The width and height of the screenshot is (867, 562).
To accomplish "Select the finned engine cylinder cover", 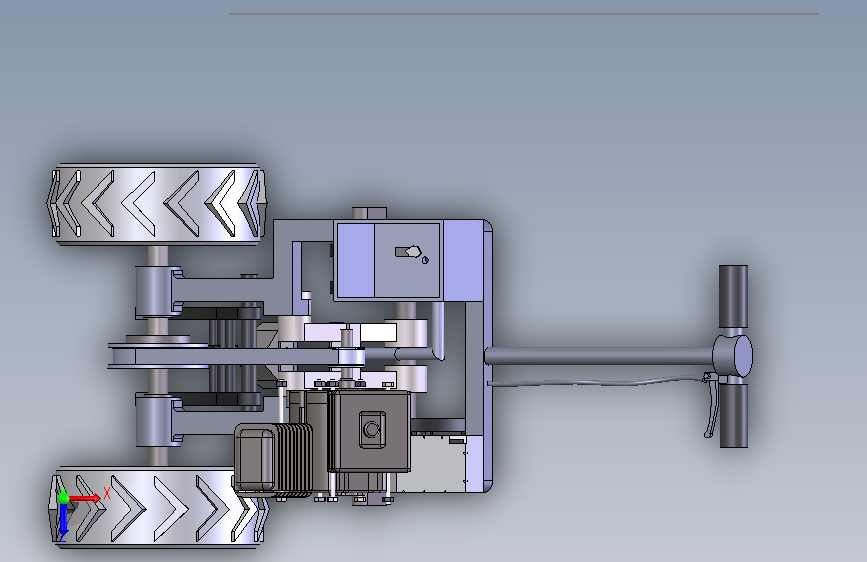I will pyautogui.click(x=274, y=458).
